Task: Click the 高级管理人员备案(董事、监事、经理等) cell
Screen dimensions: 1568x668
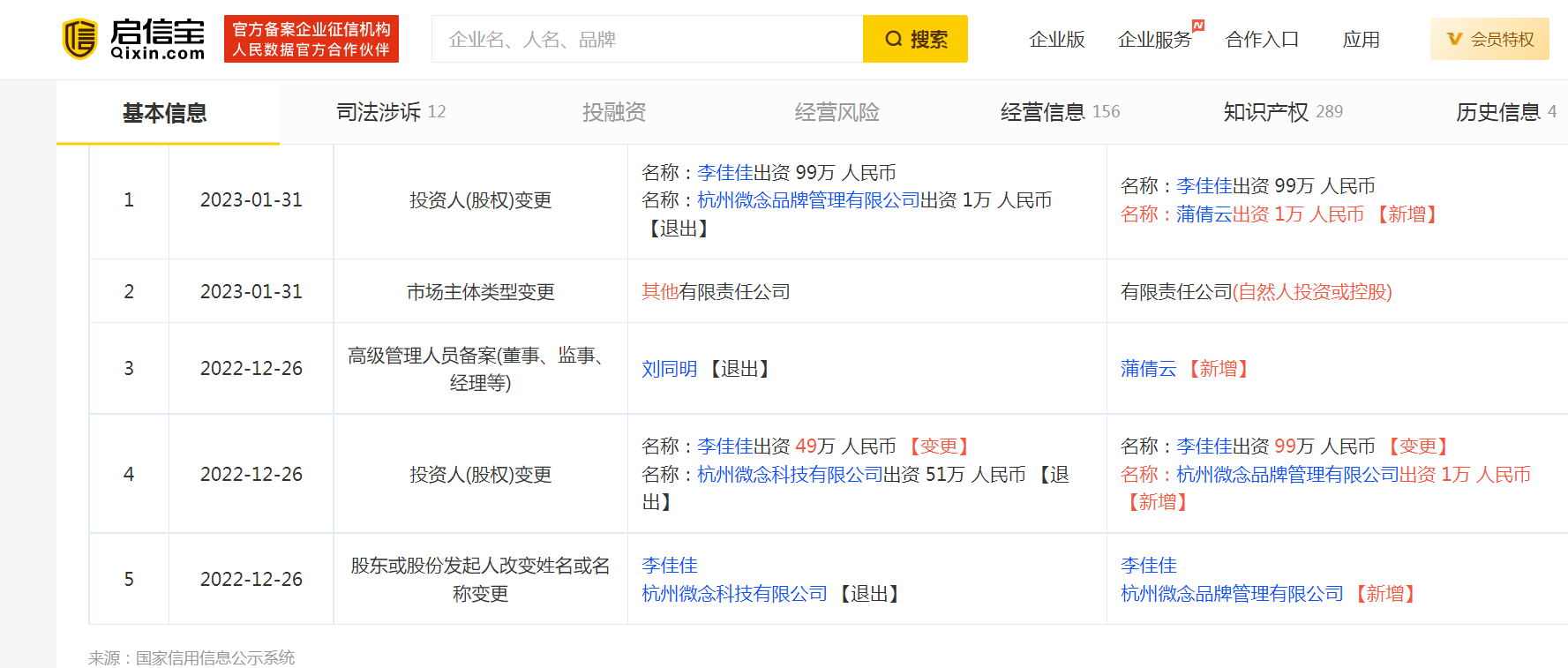Action: (481, 369)
